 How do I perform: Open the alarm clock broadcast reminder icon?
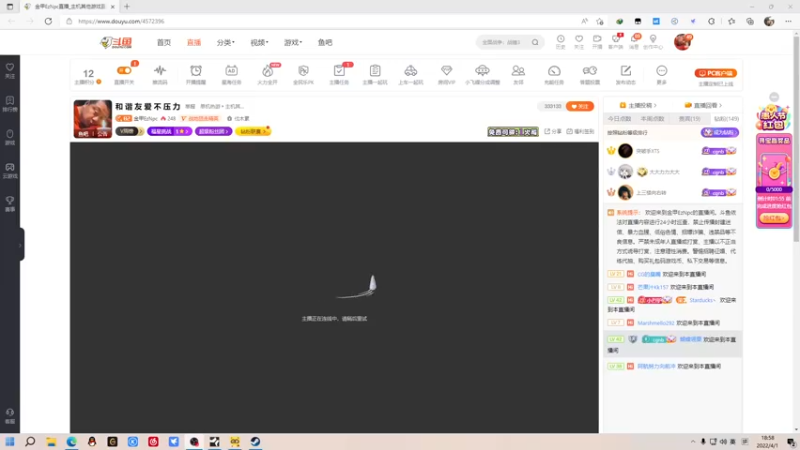196,70
